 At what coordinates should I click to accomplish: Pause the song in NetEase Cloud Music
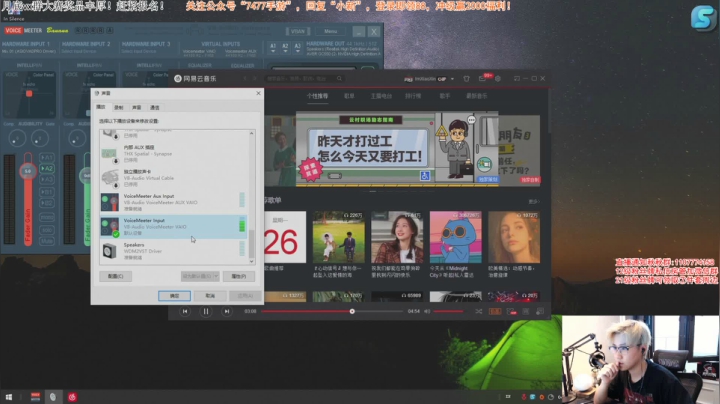click(206, 311)
